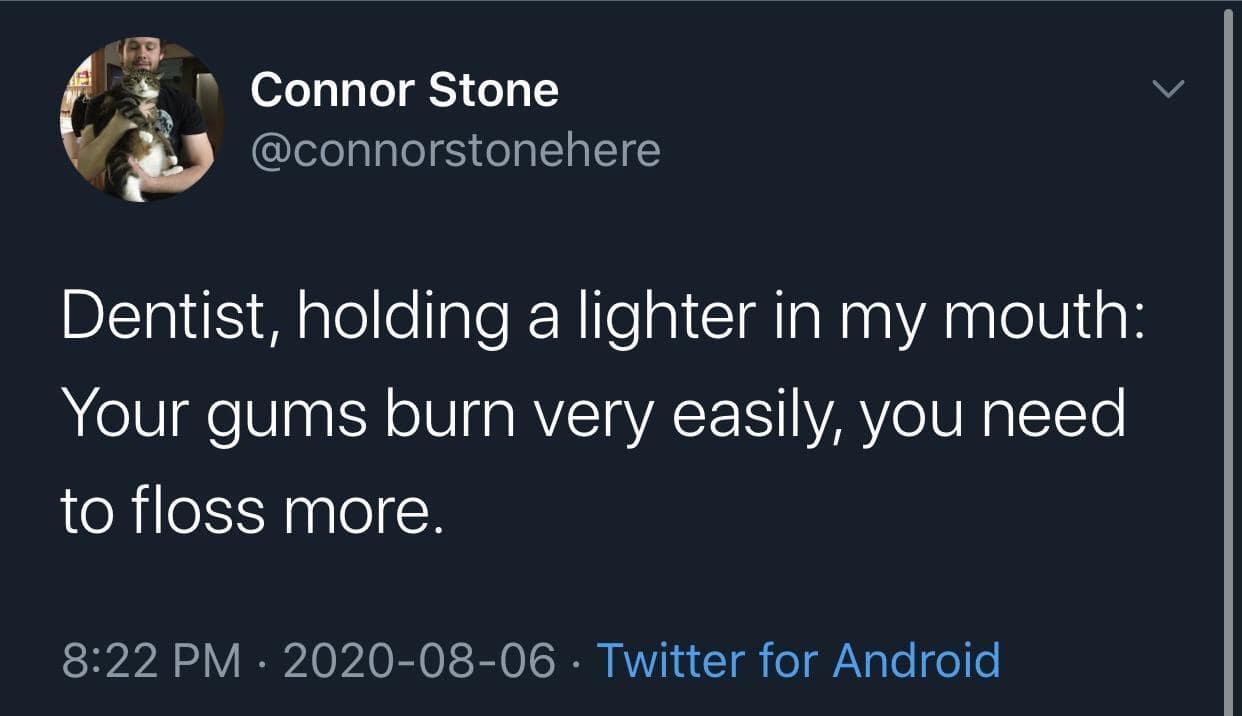
Task: Click Connor Stone's profile picture
Action: 142,120
